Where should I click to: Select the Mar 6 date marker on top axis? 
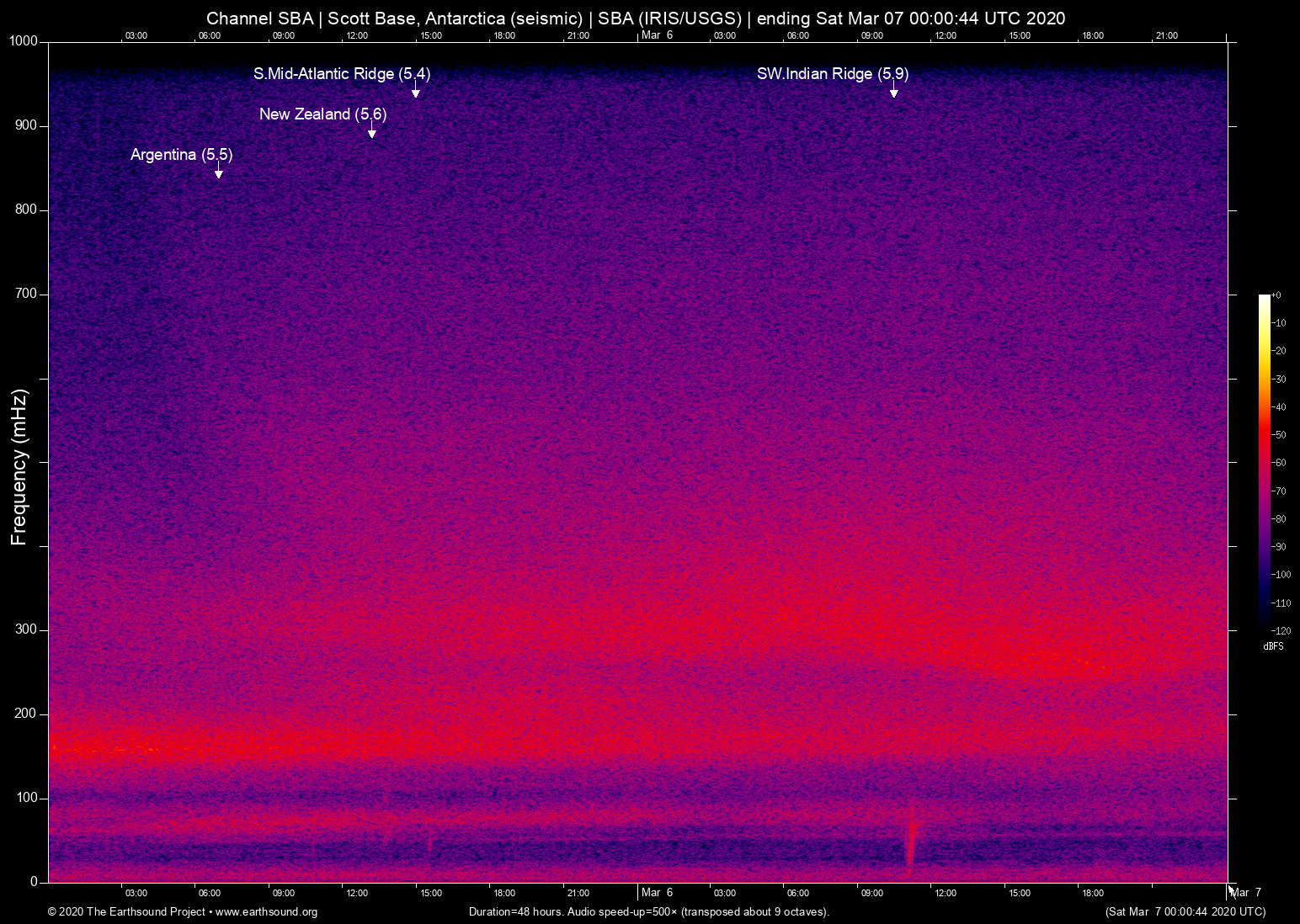click(x=657, y=35)
